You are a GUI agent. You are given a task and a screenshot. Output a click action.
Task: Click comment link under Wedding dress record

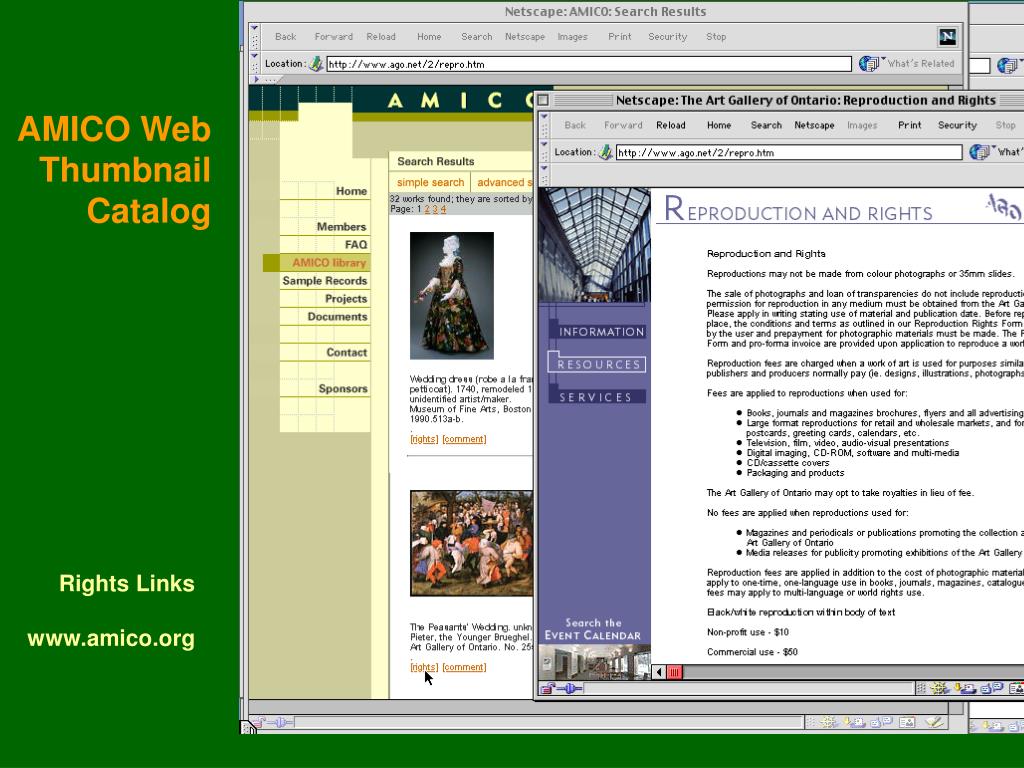coord(464,439)
